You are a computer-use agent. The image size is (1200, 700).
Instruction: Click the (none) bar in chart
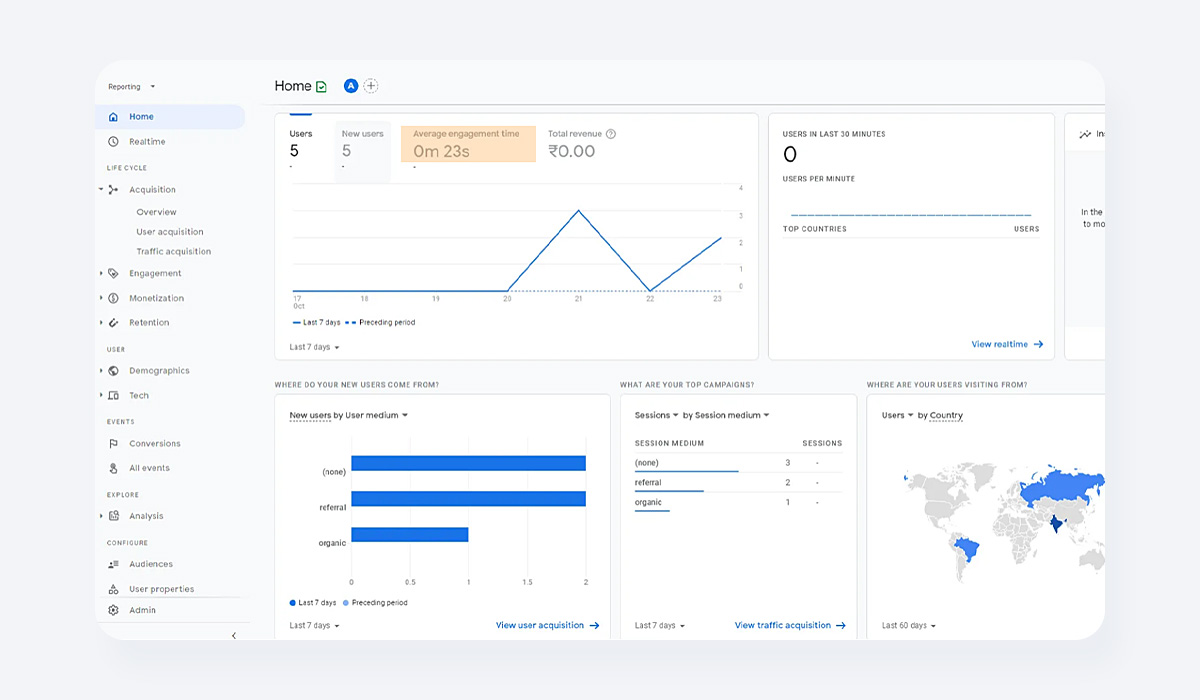click(468, 463)
